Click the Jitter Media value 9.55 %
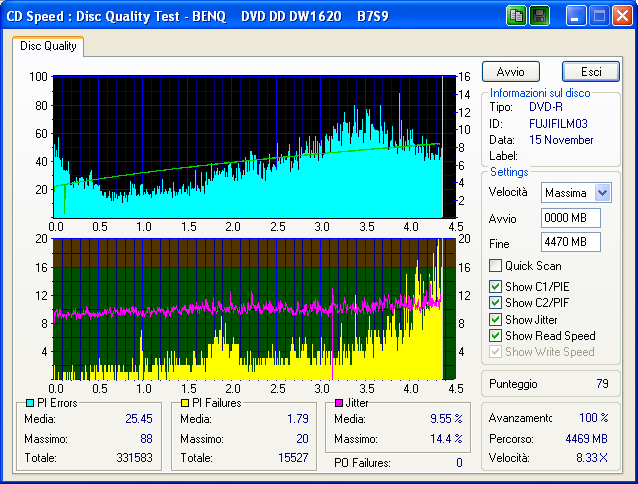 point(446,419)
